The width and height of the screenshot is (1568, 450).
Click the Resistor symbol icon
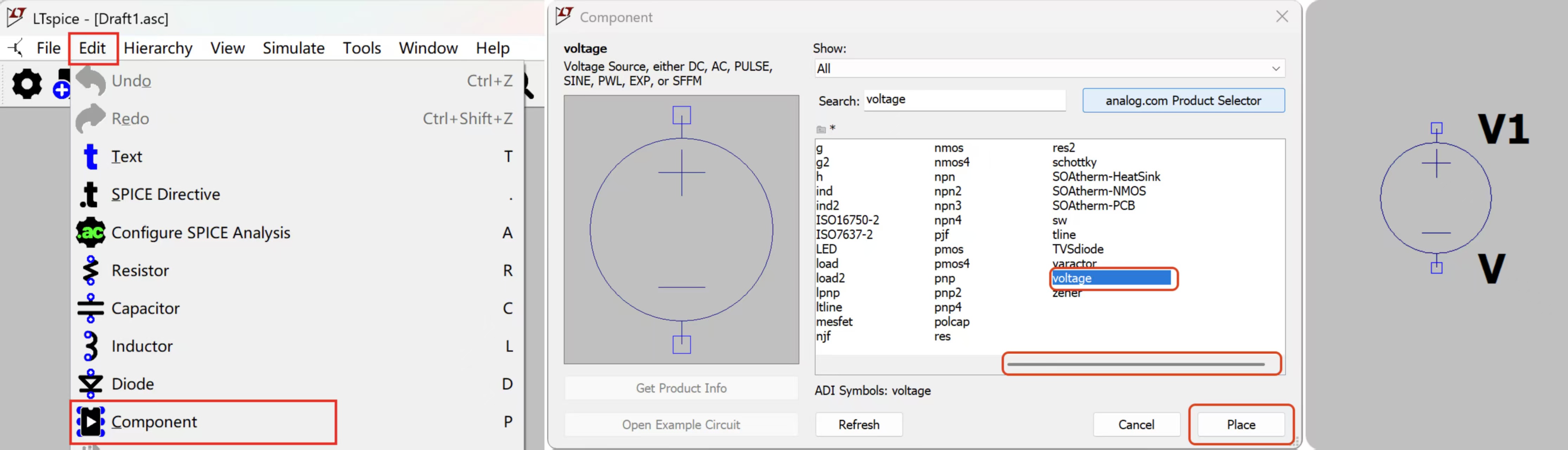(x=91, y=270)
